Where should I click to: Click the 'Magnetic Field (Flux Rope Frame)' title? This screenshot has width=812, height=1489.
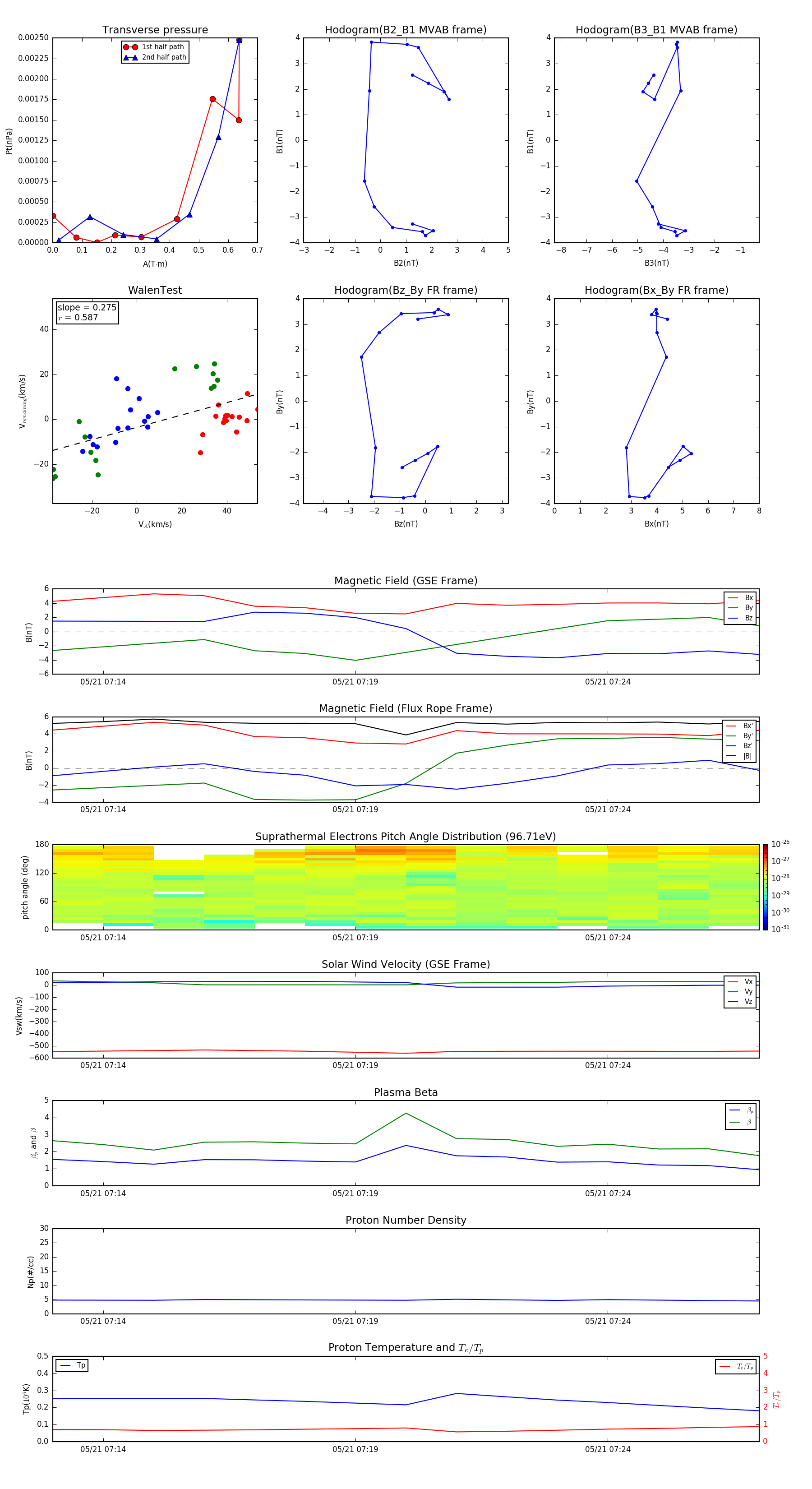coord(406,709)
